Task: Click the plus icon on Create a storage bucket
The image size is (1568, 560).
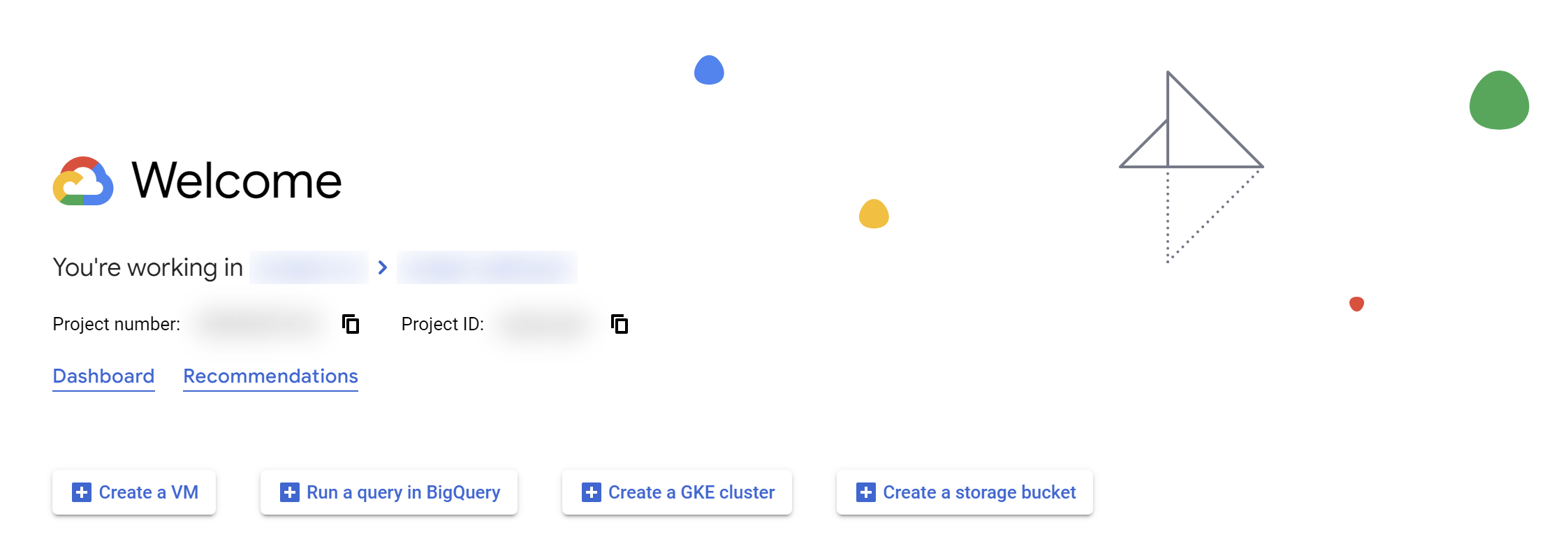Action: (x=866, y=492)
